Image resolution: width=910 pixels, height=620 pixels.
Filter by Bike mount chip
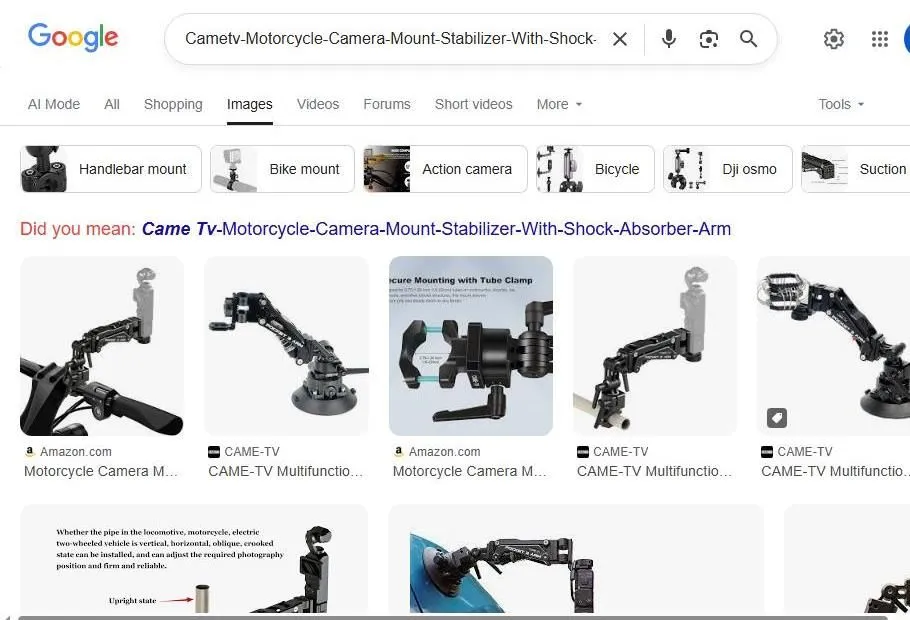(x=282, y=169)
